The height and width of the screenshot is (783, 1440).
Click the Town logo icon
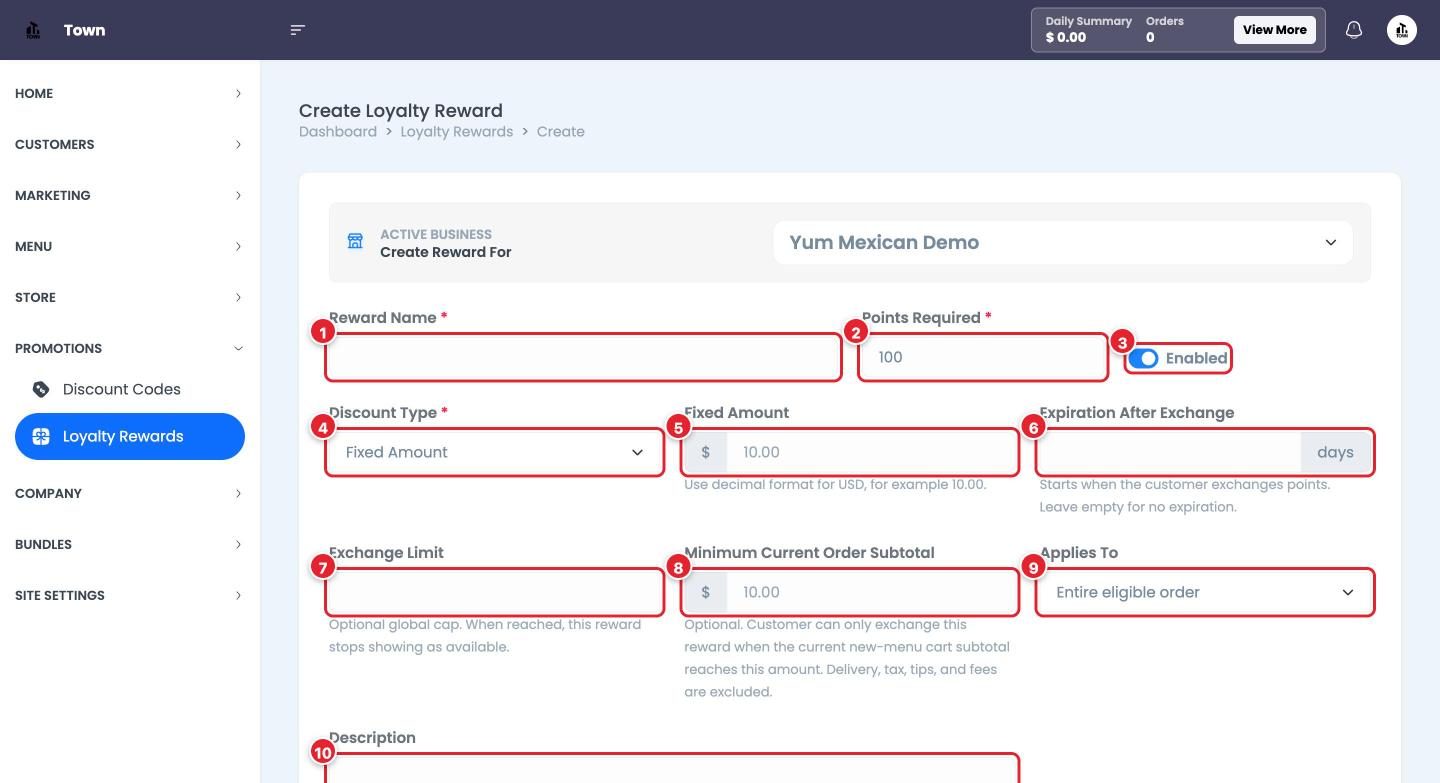pos(33,30)
